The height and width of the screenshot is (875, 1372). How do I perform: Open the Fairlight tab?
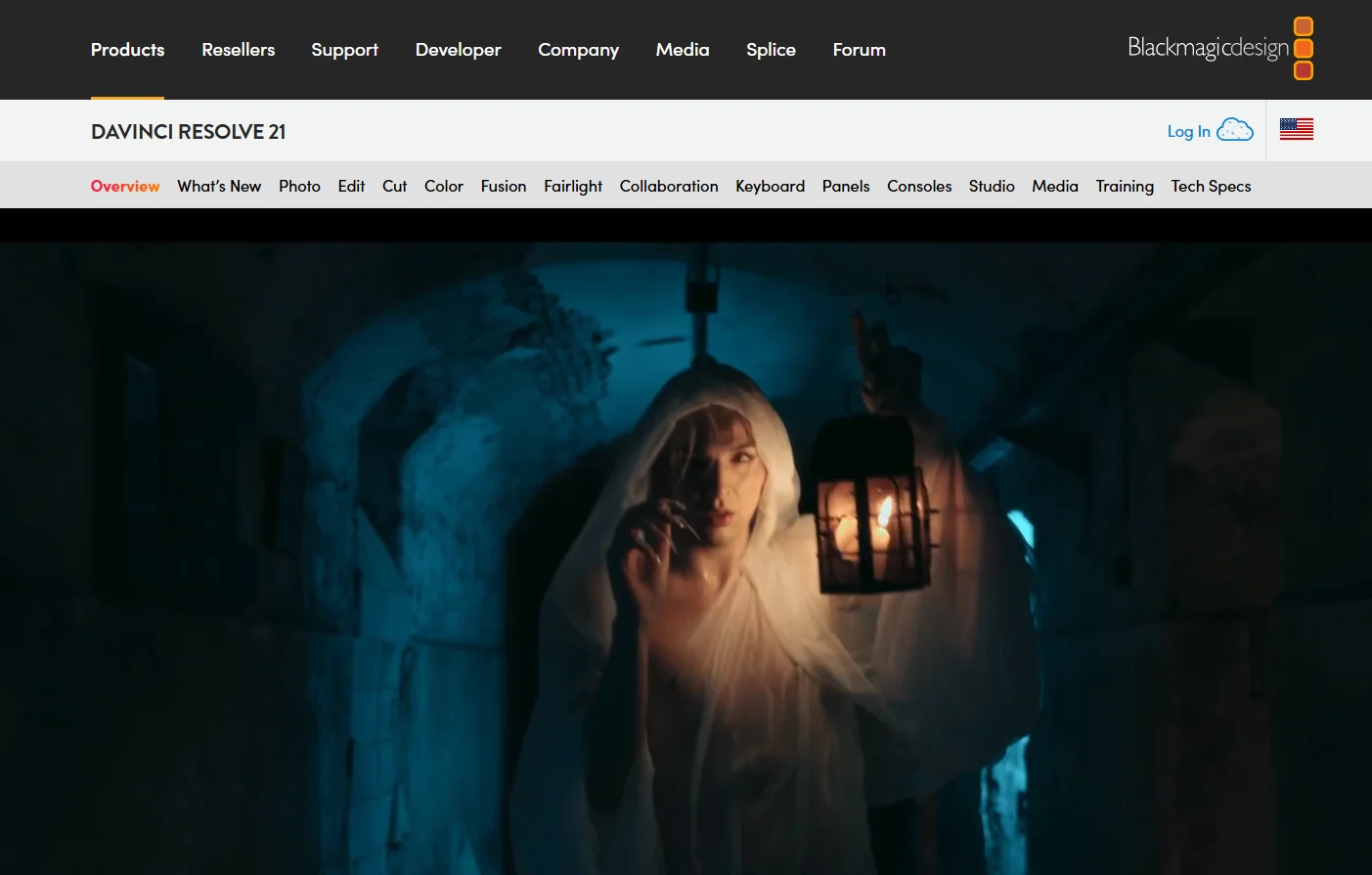point(573,186)
